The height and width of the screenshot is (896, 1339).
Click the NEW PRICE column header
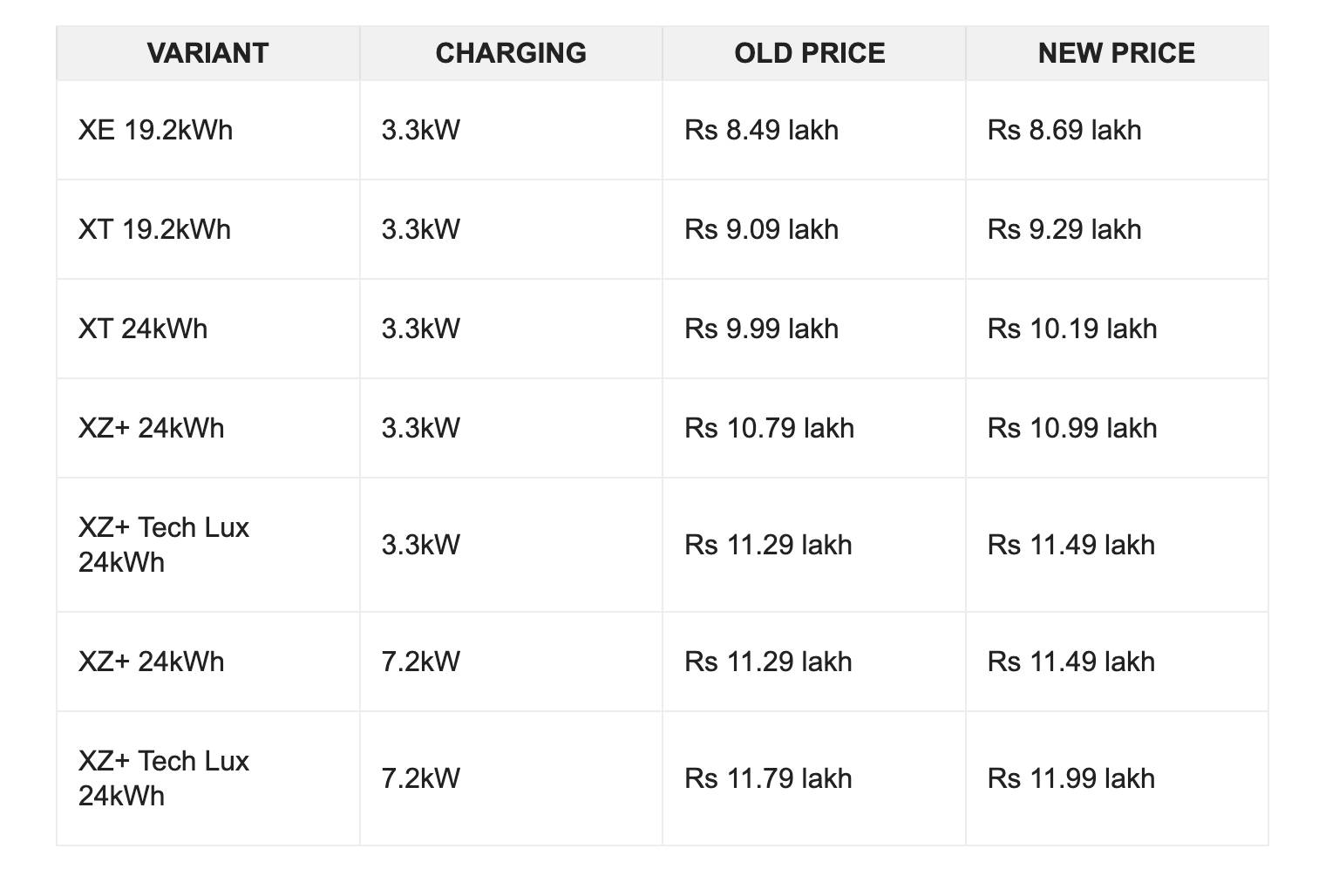tap(1116, 53)
